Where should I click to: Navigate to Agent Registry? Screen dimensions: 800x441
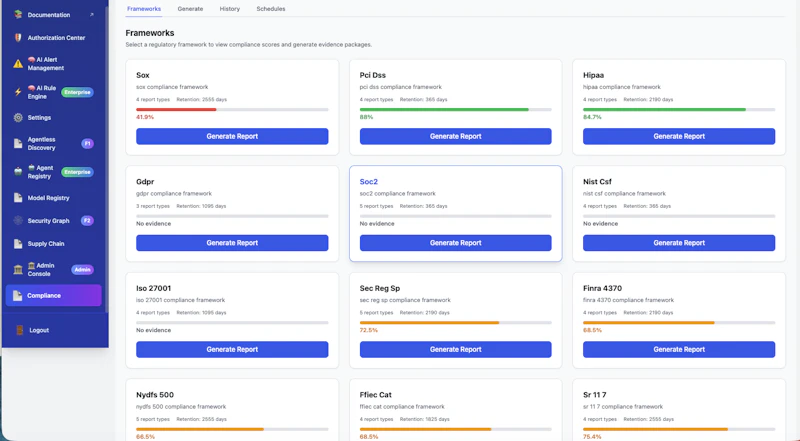[x=54, y=172]
